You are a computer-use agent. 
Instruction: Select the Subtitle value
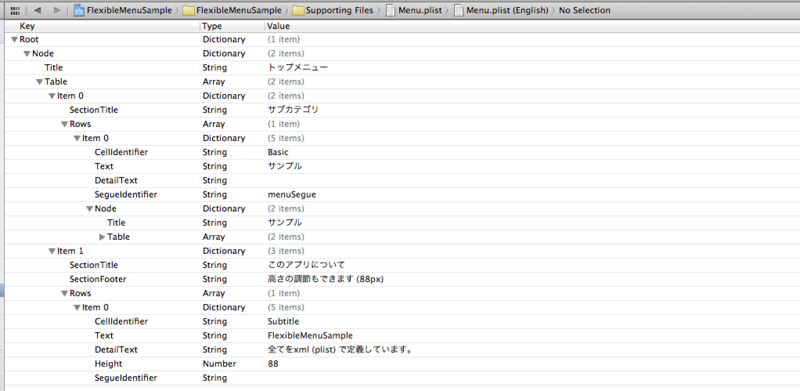tap(283, 322)
